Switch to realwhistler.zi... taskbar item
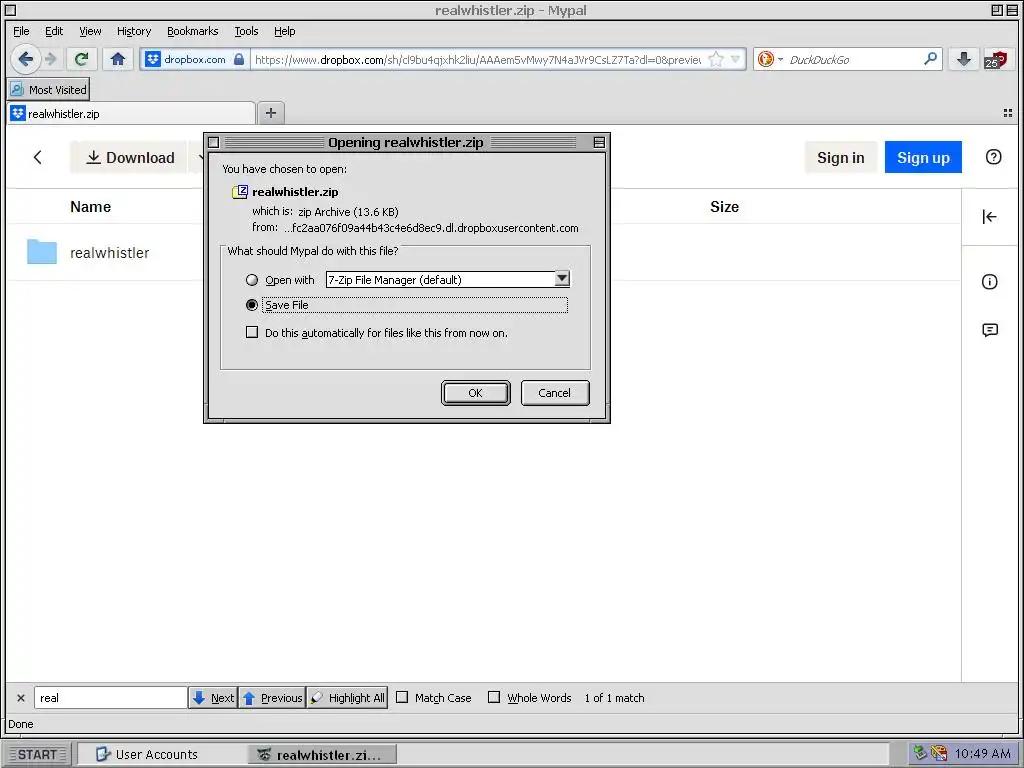 coord(322,755)
